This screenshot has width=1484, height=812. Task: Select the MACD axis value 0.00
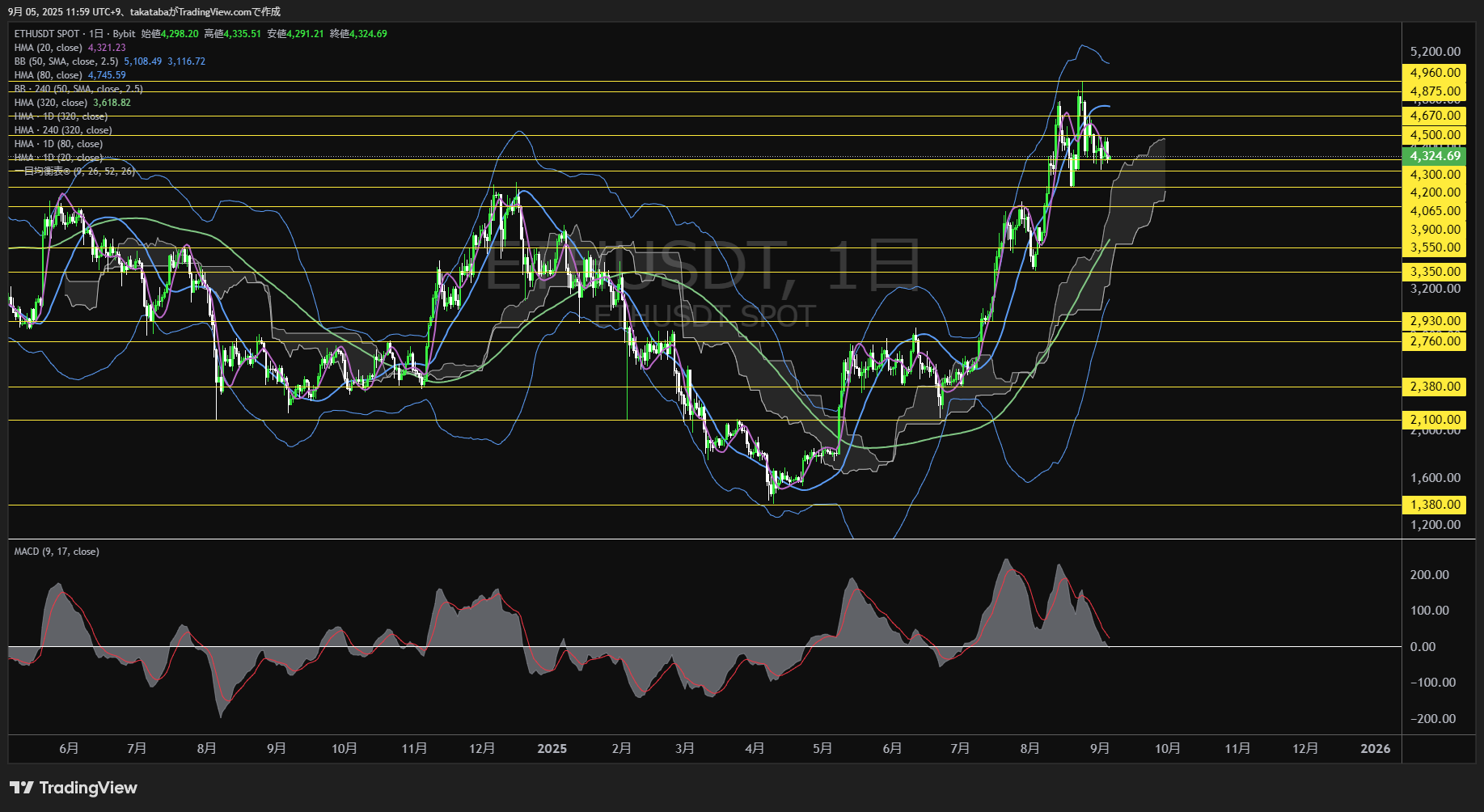pyautogui.click(x=1423, y=647)
